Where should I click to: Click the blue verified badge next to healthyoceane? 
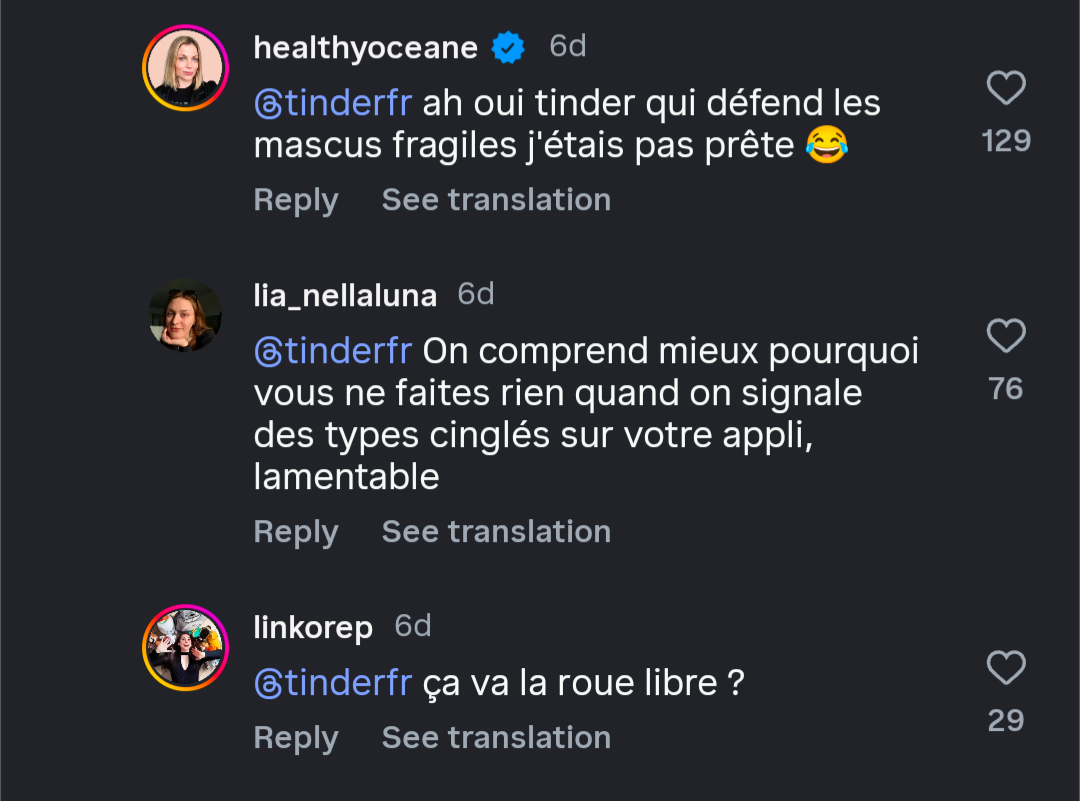509,47
